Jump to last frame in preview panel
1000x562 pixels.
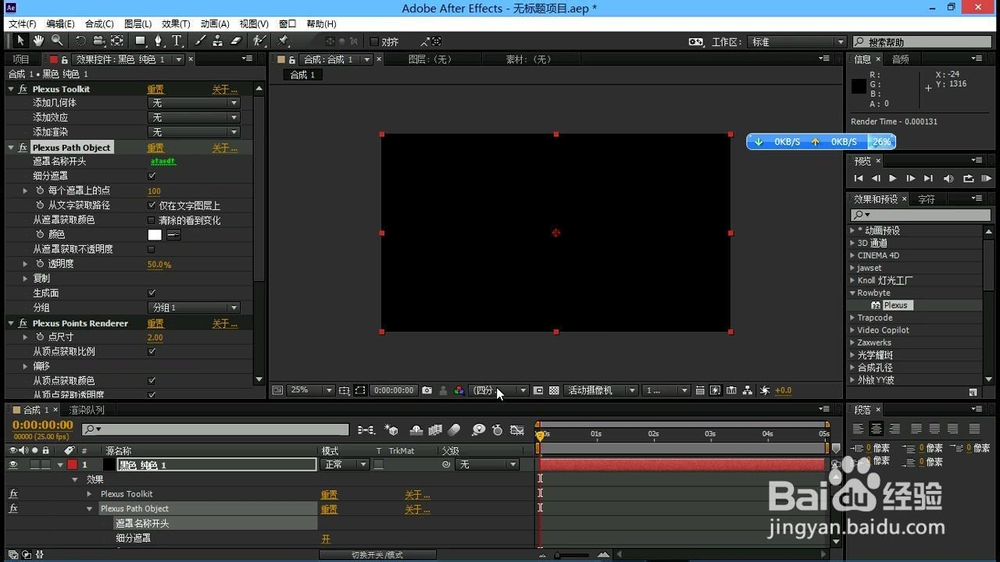click(x=929, y=179)
